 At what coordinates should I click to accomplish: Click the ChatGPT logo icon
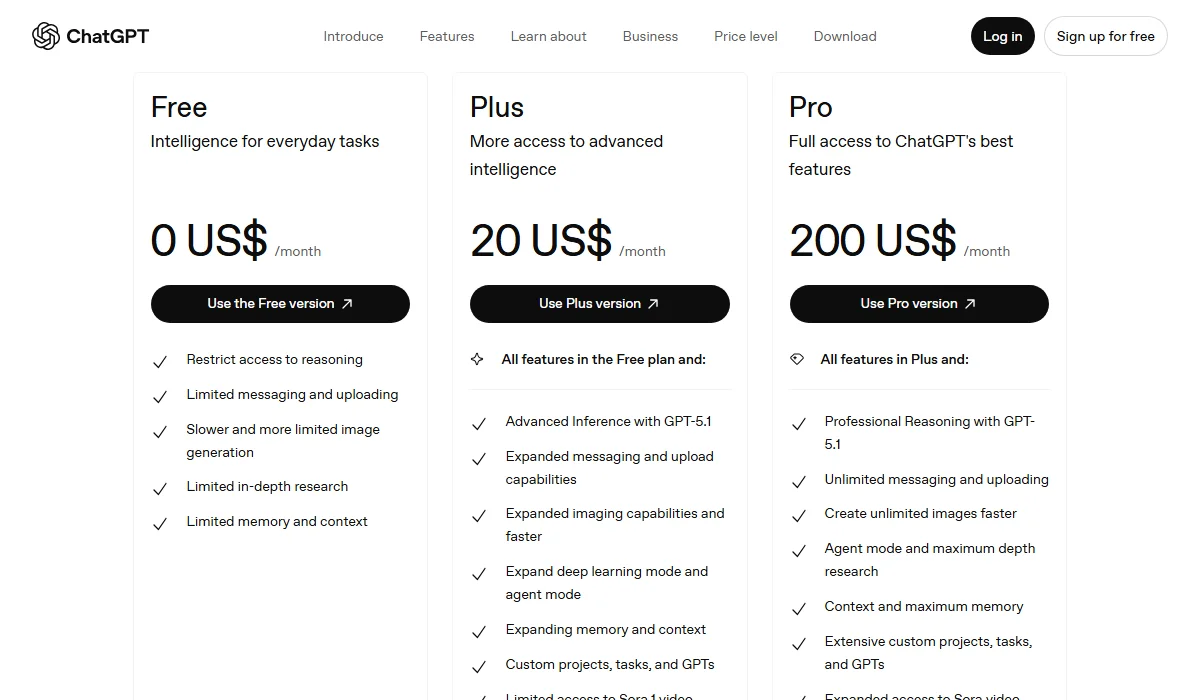coord(44,35)
